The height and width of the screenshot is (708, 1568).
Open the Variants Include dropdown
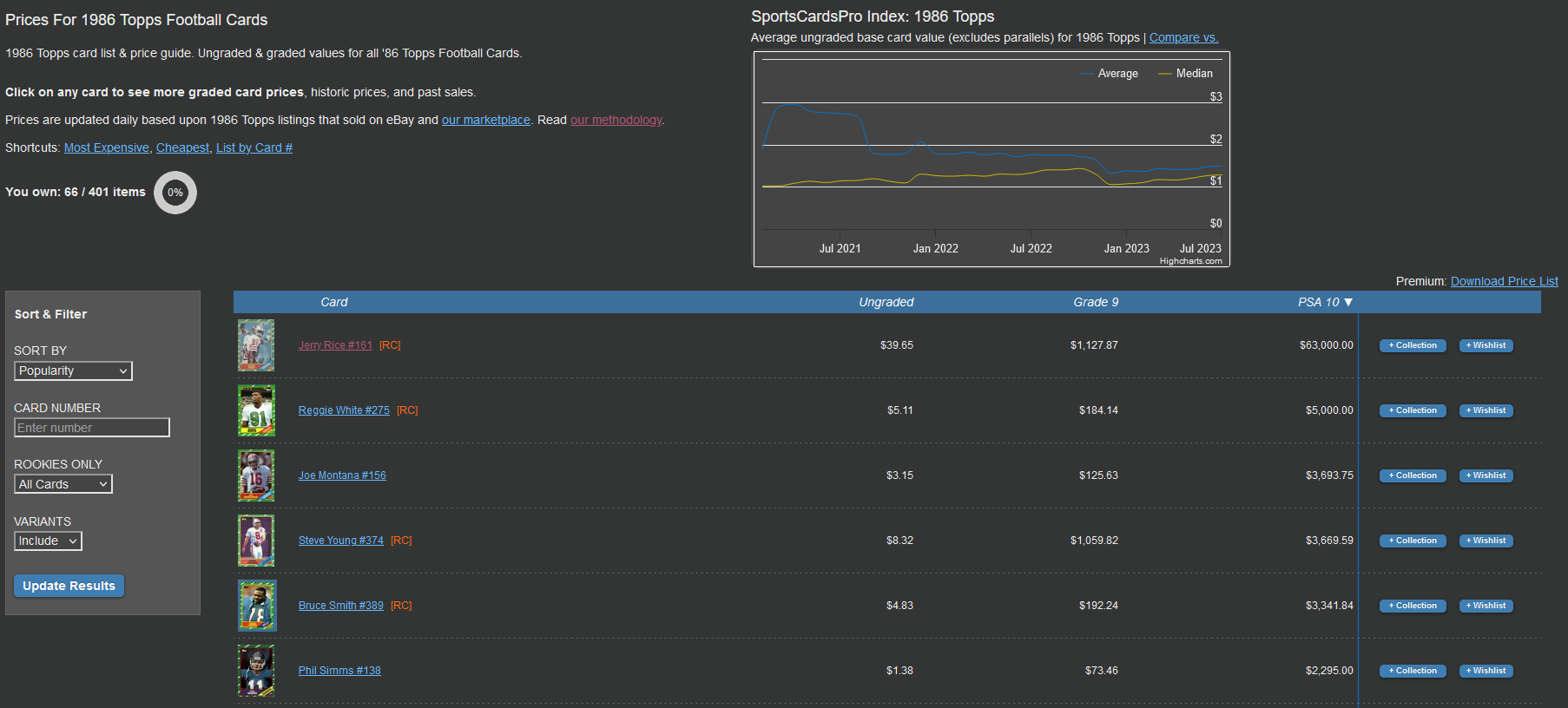tap(48, 541)
